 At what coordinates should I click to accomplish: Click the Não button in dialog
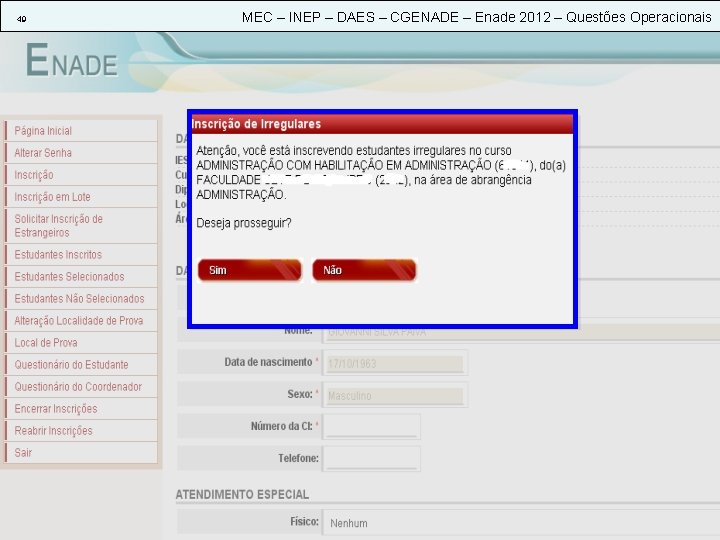point(364,270)
